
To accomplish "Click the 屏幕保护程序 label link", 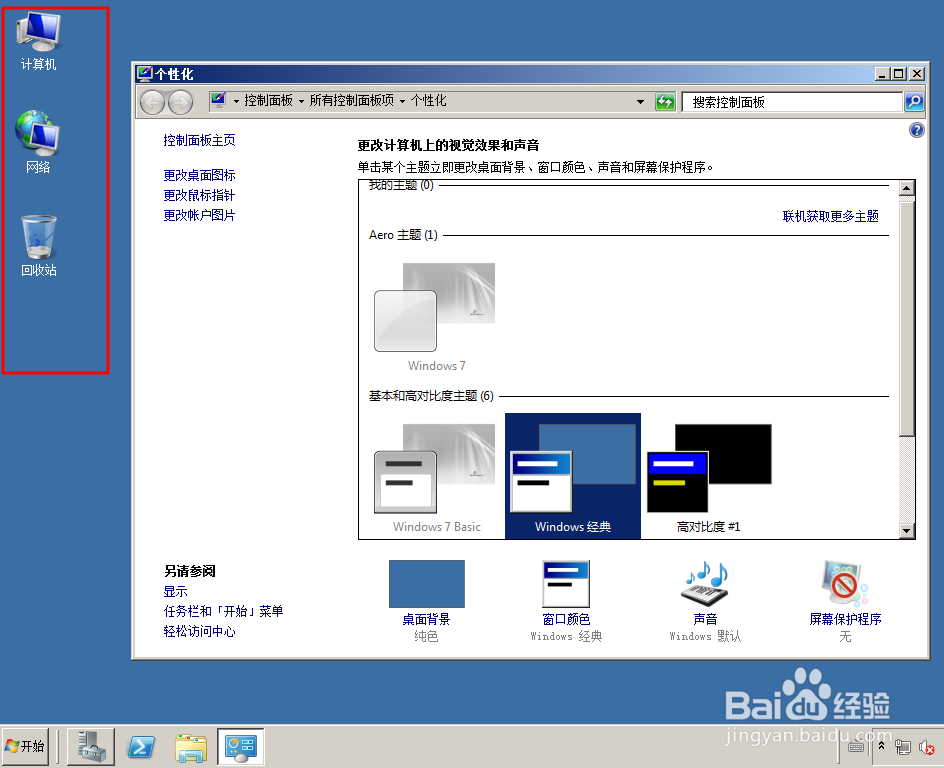I will 845,619.
